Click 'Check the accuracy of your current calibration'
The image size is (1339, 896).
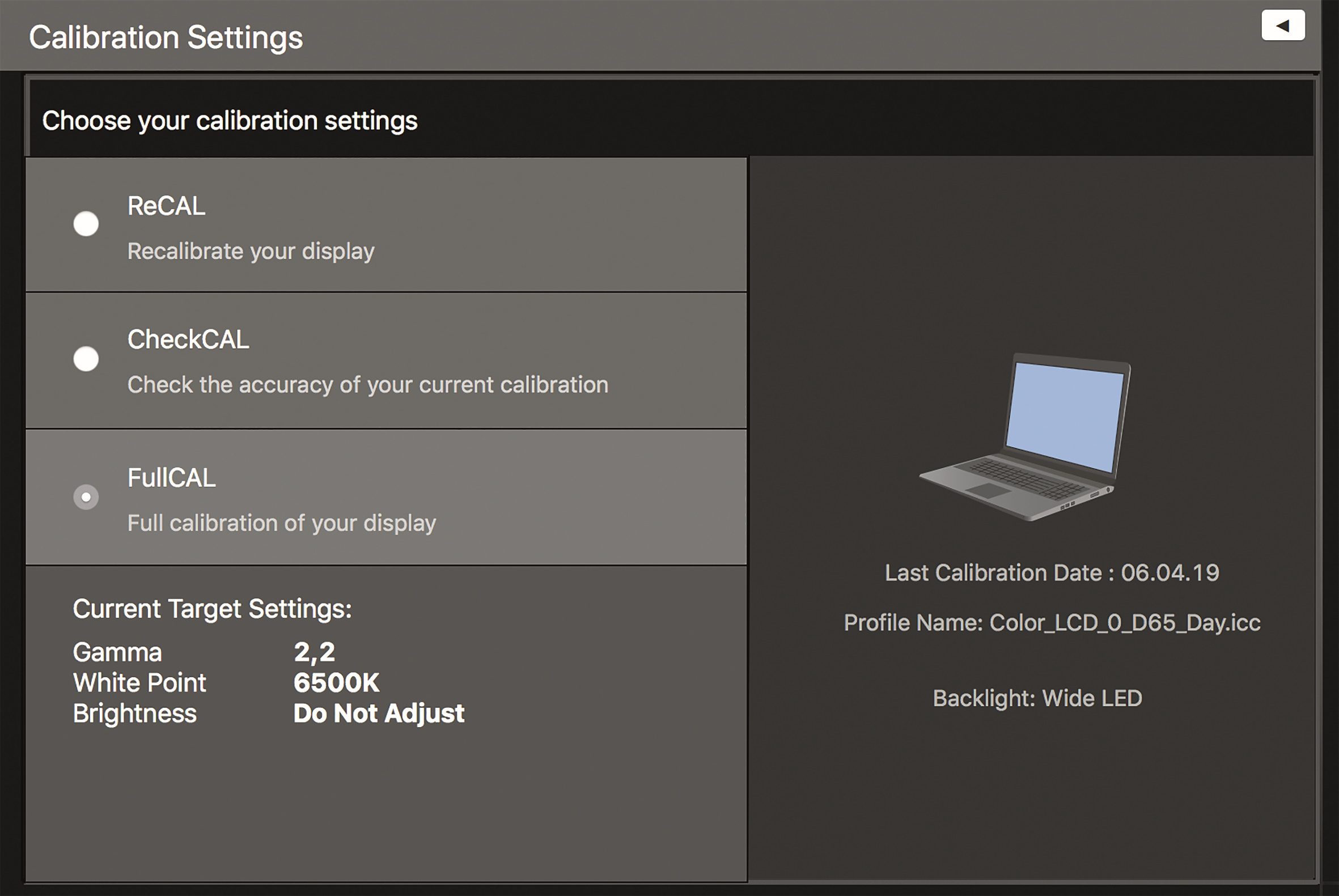pos(367,385)
